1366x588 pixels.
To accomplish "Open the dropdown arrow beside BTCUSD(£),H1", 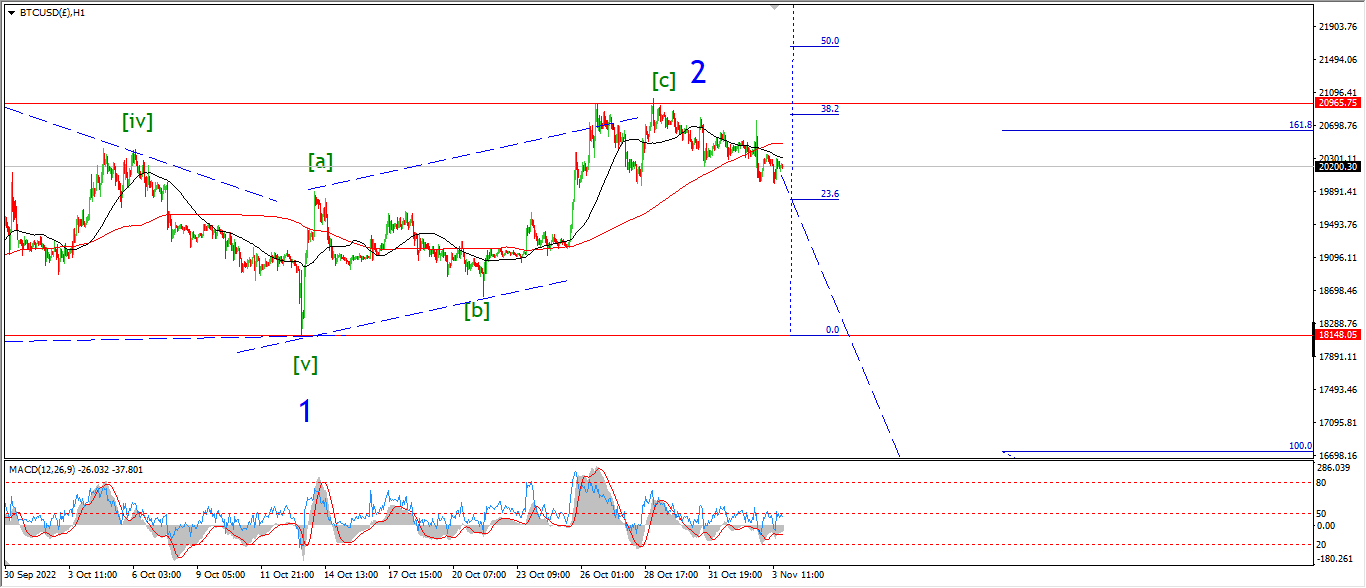I will (x=11, y=13).
